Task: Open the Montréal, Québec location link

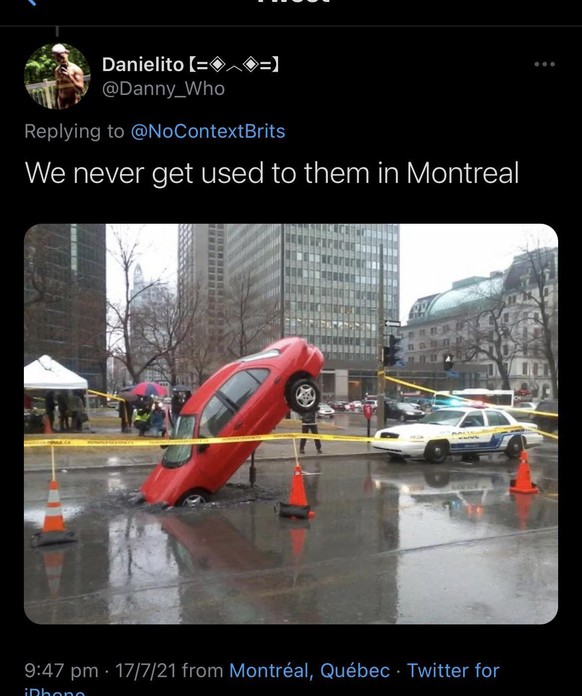Action: (309, 670)
